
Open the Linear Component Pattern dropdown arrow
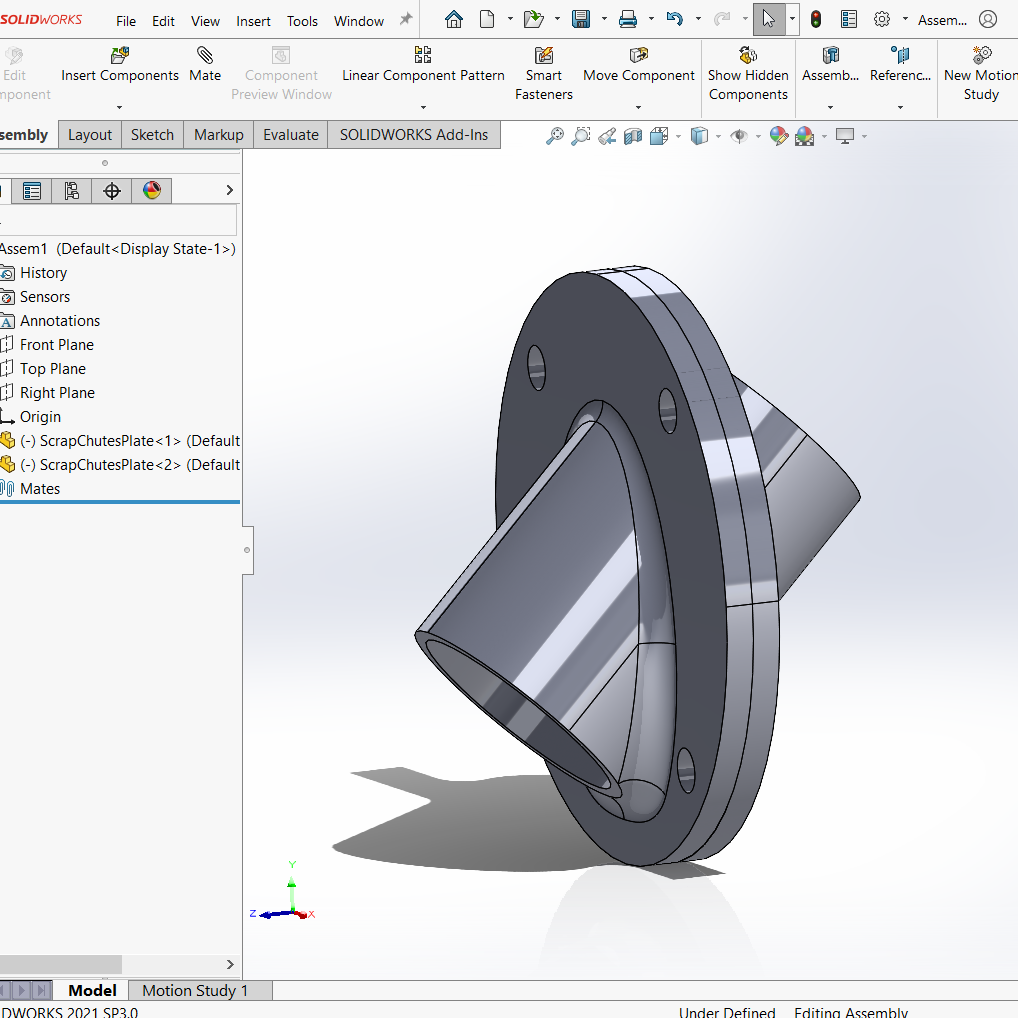coord(423,107)
